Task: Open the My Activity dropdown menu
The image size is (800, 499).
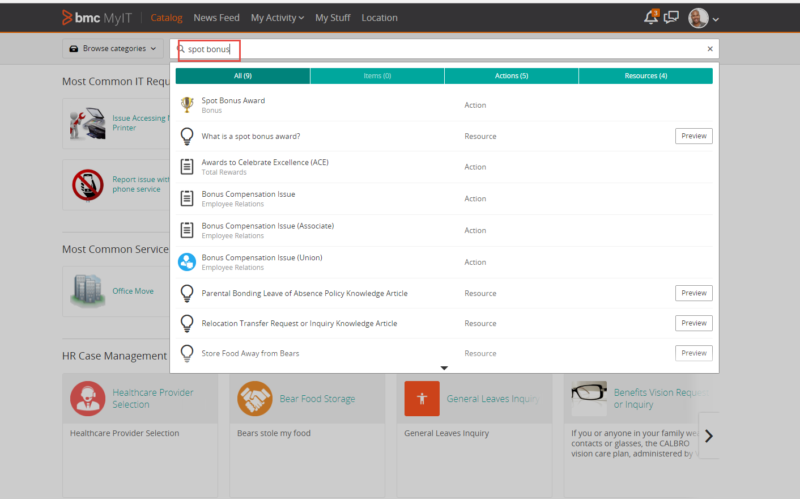Action: pyautogui.click(x=278, y=18)
